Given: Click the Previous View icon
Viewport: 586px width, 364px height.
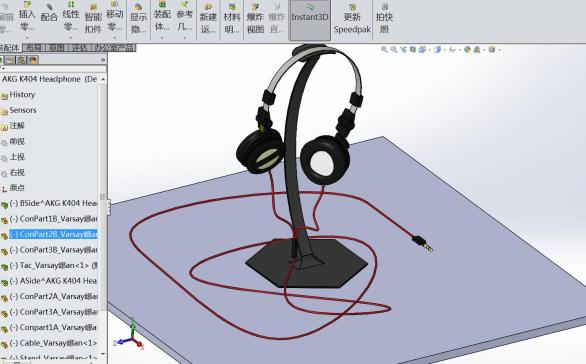Looking at the screenshot, I should 403,49.
